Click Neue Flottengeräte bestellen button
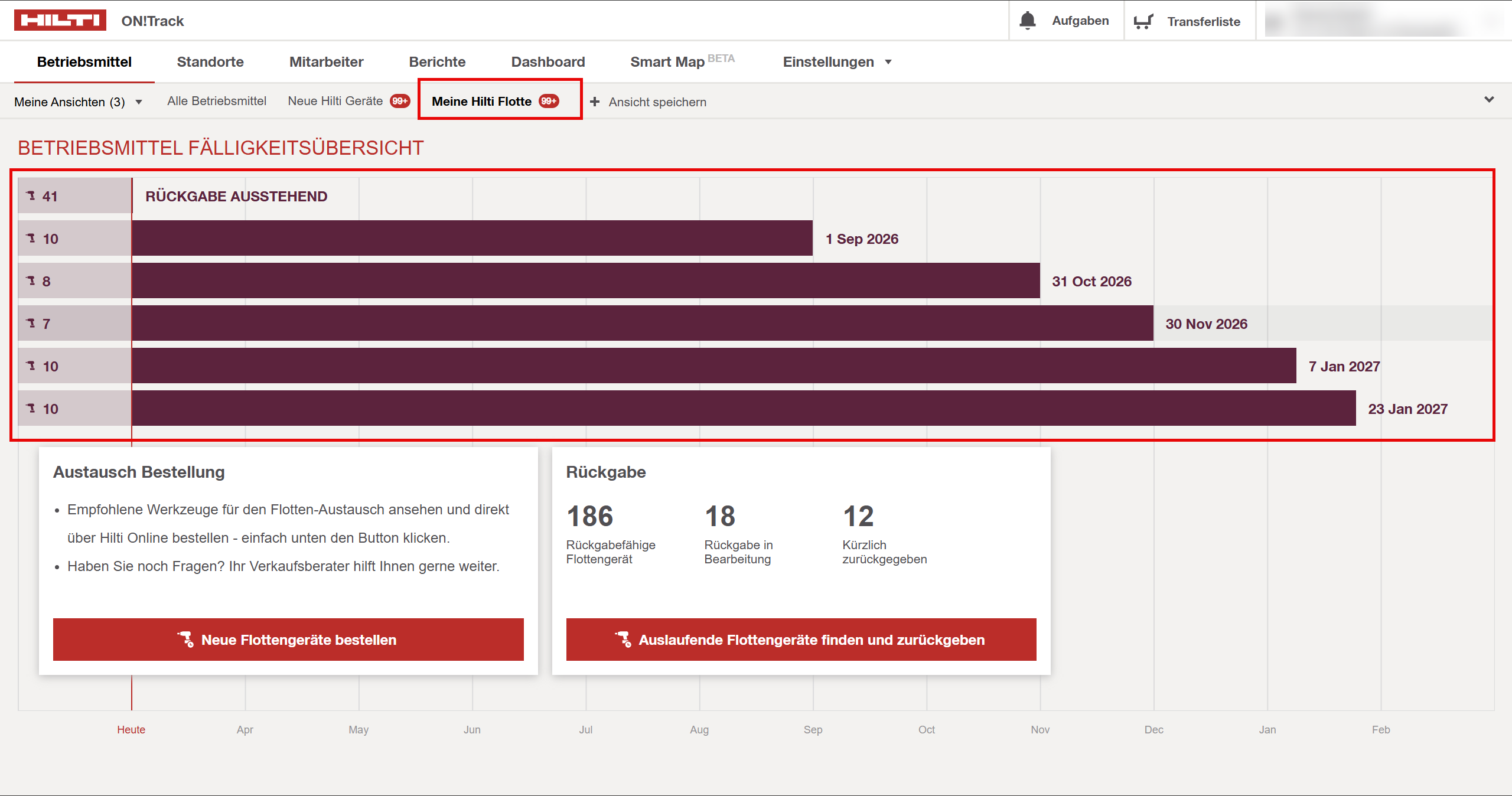Screen dimensions: 1512x796 click(x=288, y=640)
